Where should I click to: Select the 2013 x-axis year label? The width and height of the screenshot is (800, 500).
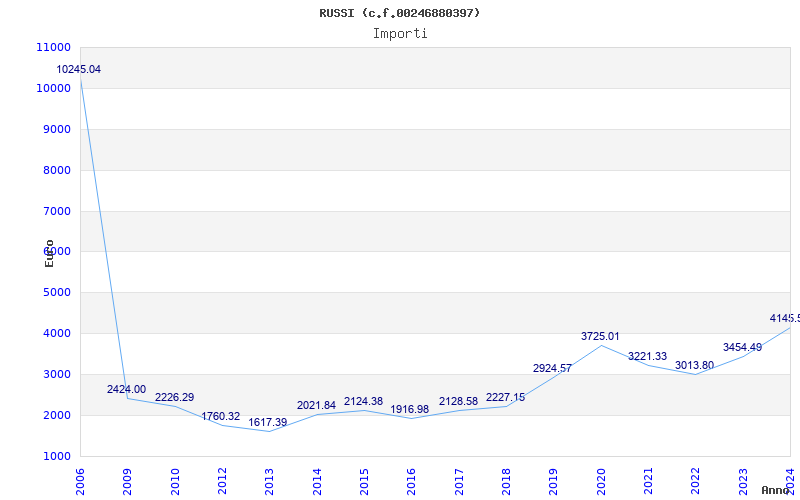[269, 482]
